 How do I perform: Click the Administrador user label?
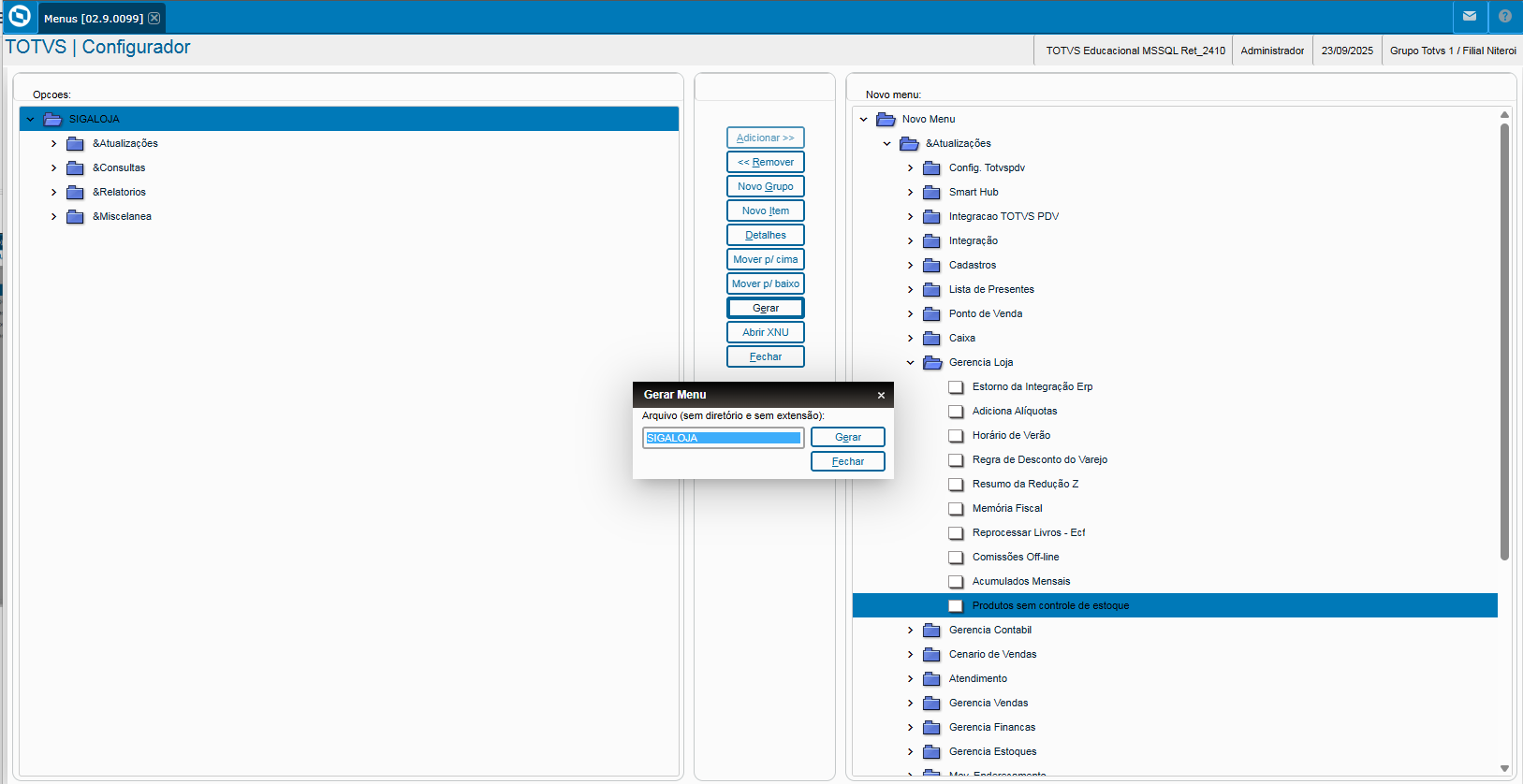pos(1272,51)
